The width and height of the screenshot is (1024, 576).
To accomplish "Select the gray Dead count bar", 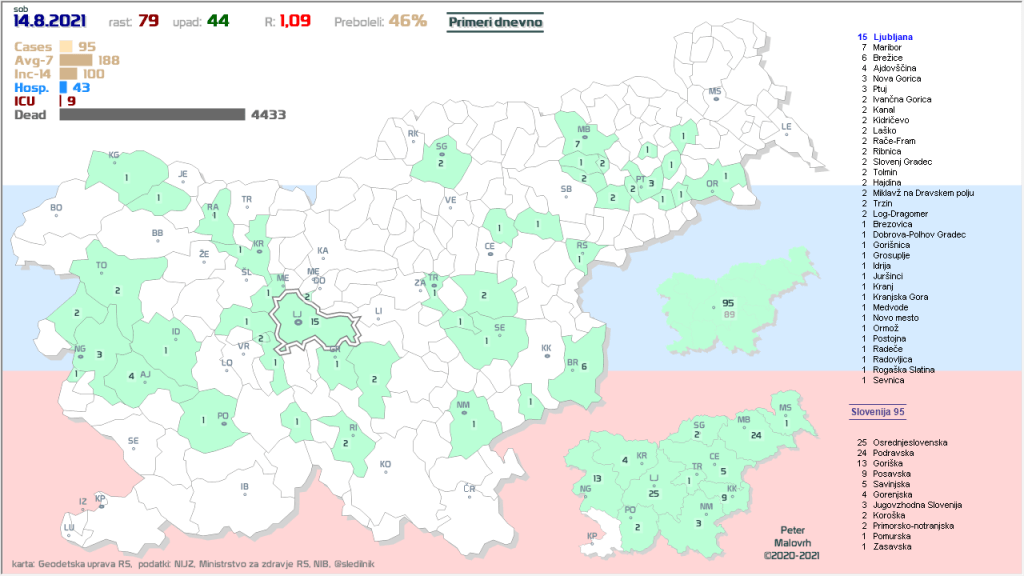I will [152, 114].
